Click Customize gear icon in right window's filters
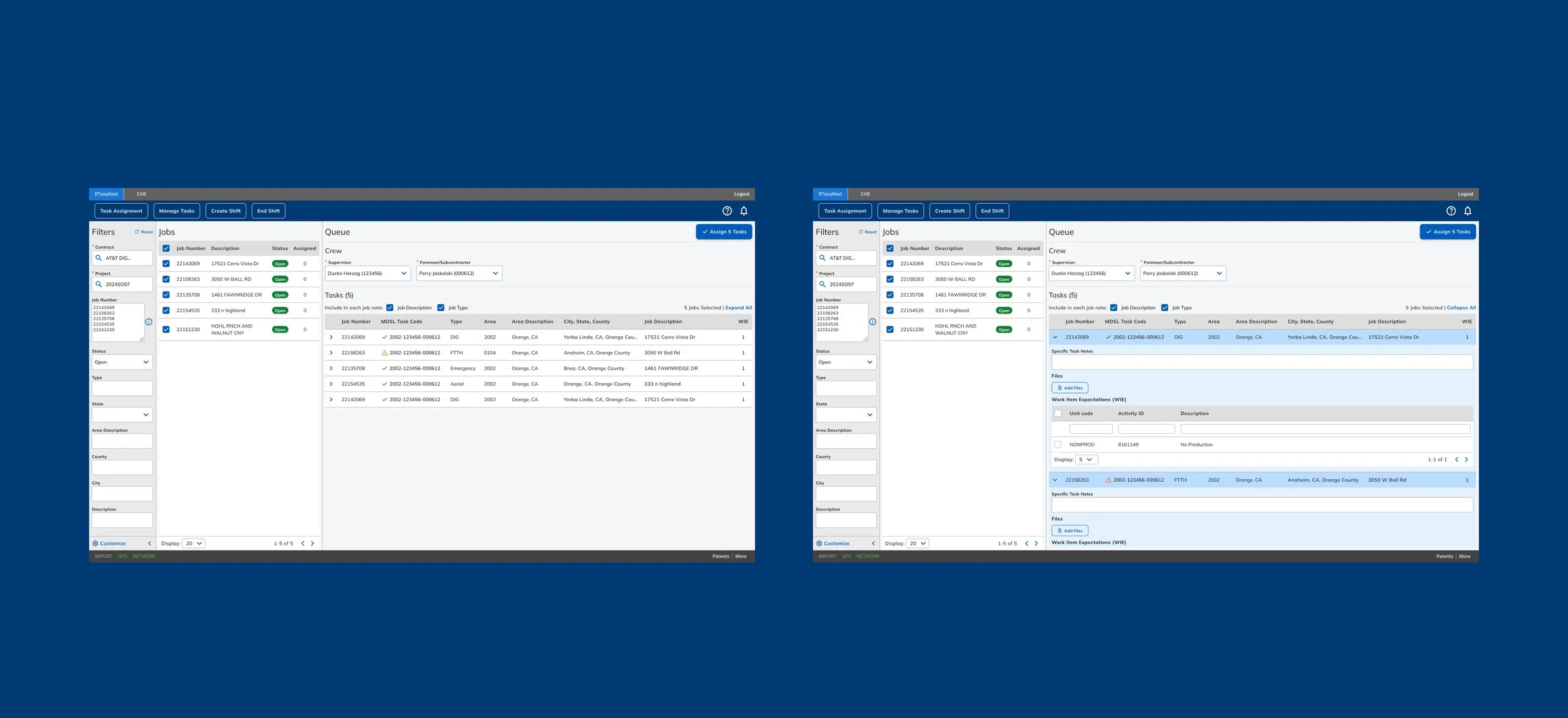 pyautogui.click(x=819, y=543)
